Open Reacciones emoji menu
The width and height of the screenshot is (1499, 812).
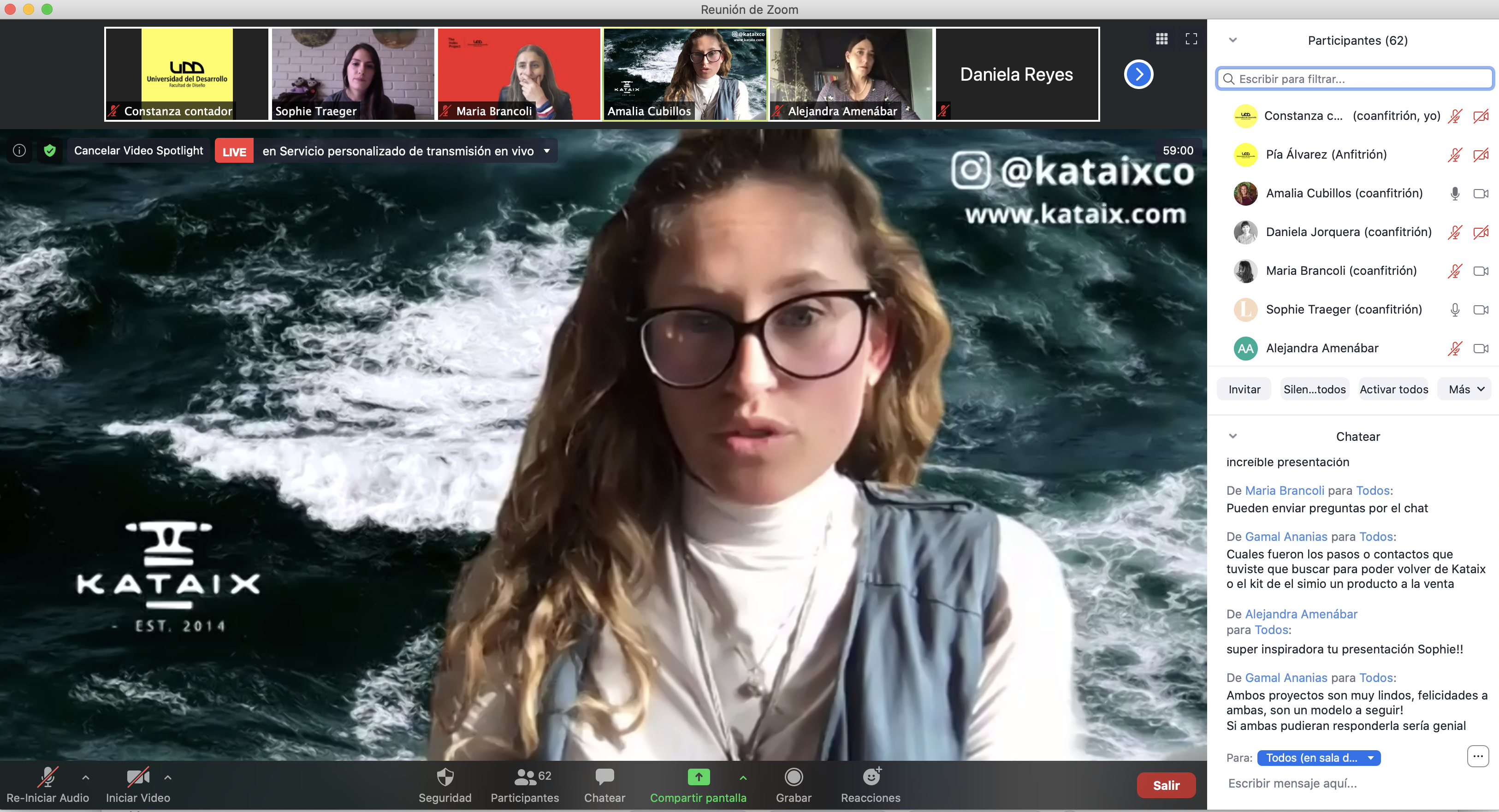tap(871, 785)
